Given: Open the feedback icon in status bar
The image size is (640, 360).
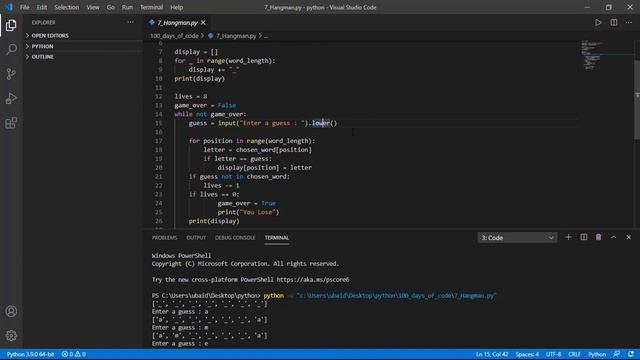Looking at the screenshot, I should pos(617,354).
